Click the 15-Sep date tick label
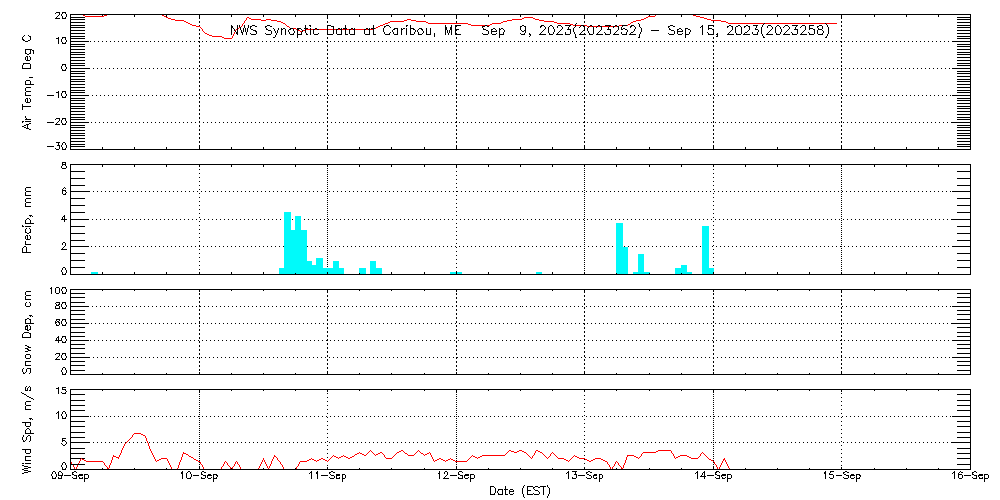 pos(841,478)
